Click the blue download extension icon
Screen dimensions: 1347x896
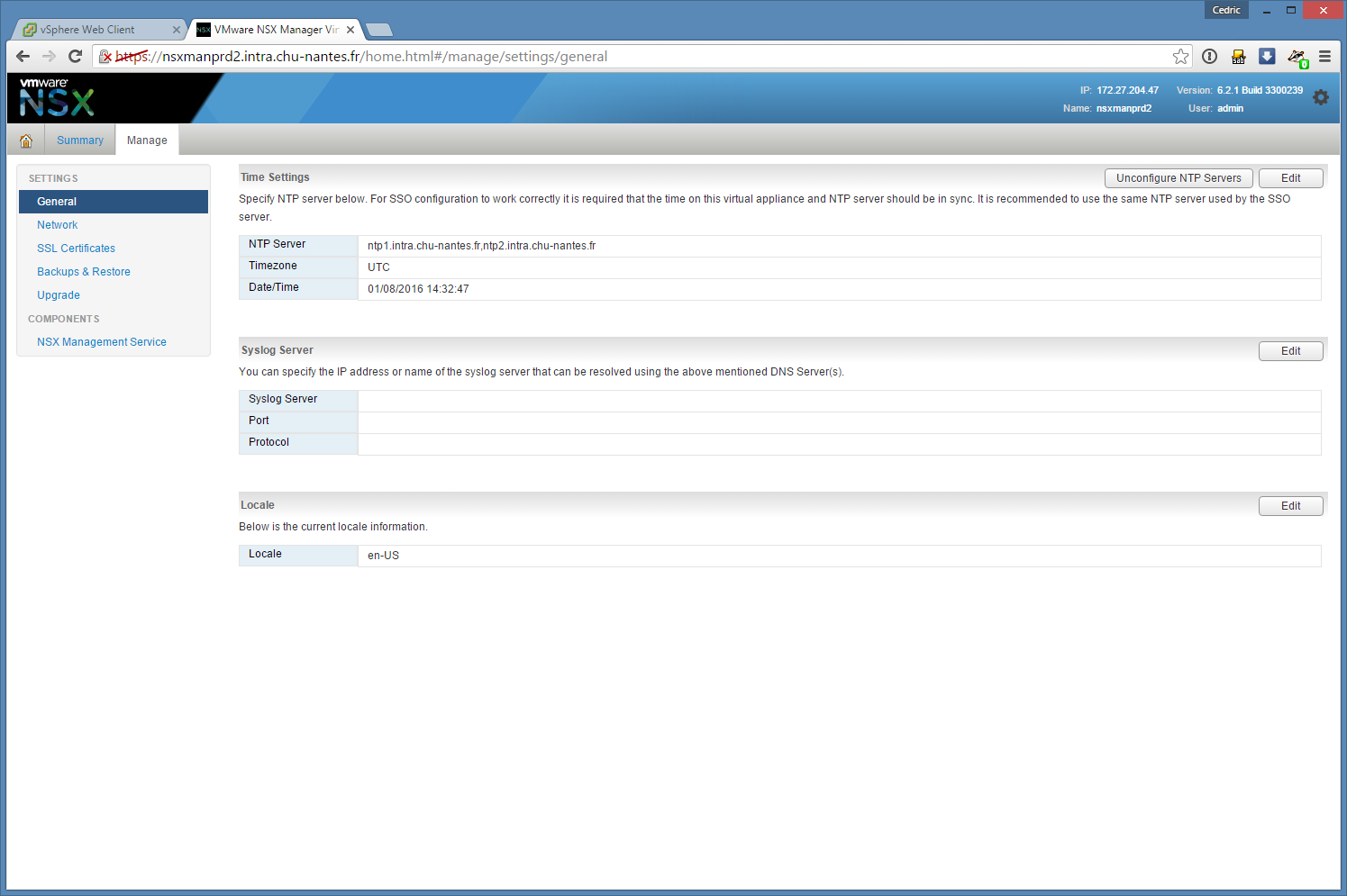pyautogui.click(x=1267, y=57)
